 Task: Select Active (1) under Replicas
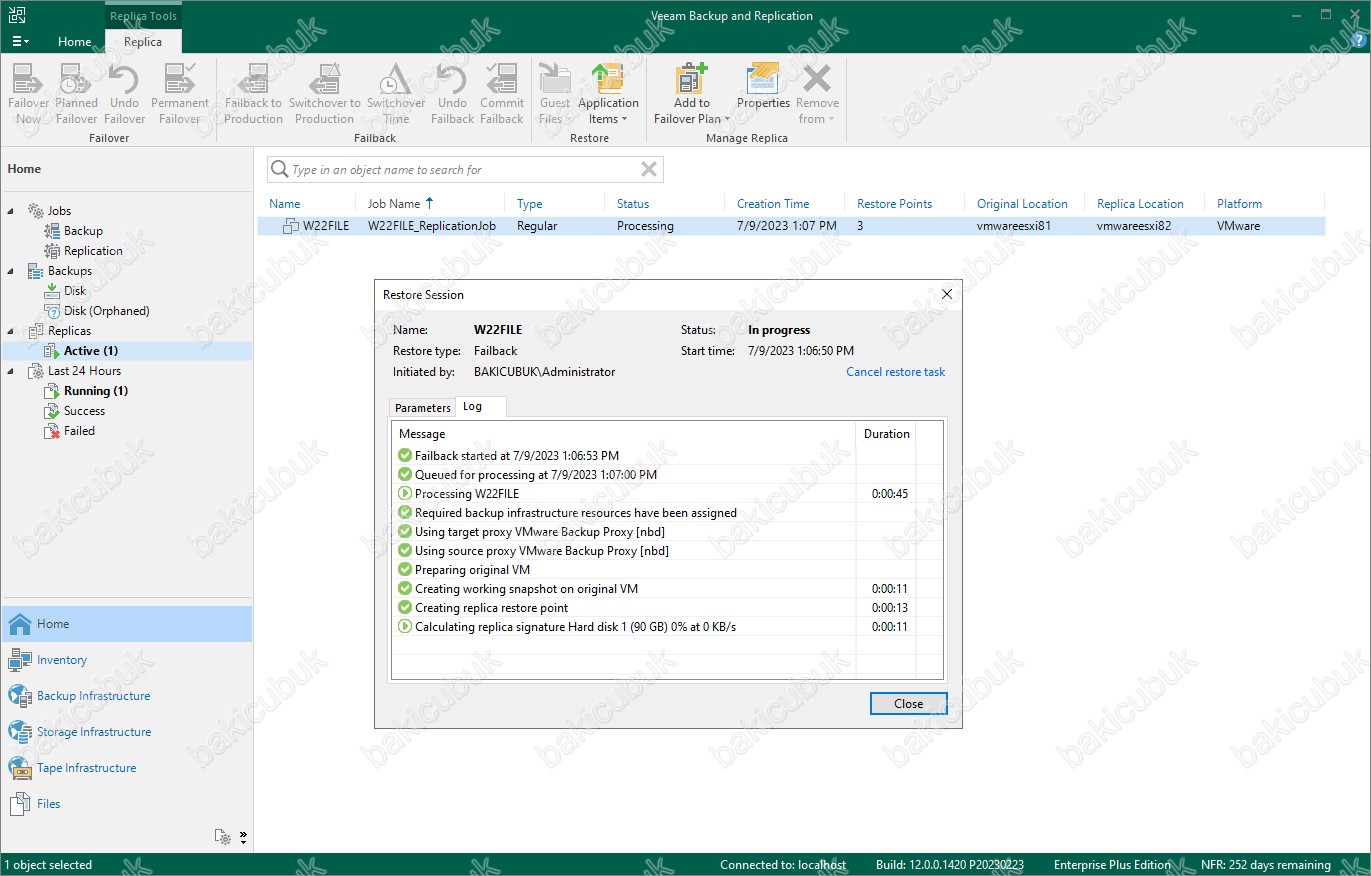(91, 351)
